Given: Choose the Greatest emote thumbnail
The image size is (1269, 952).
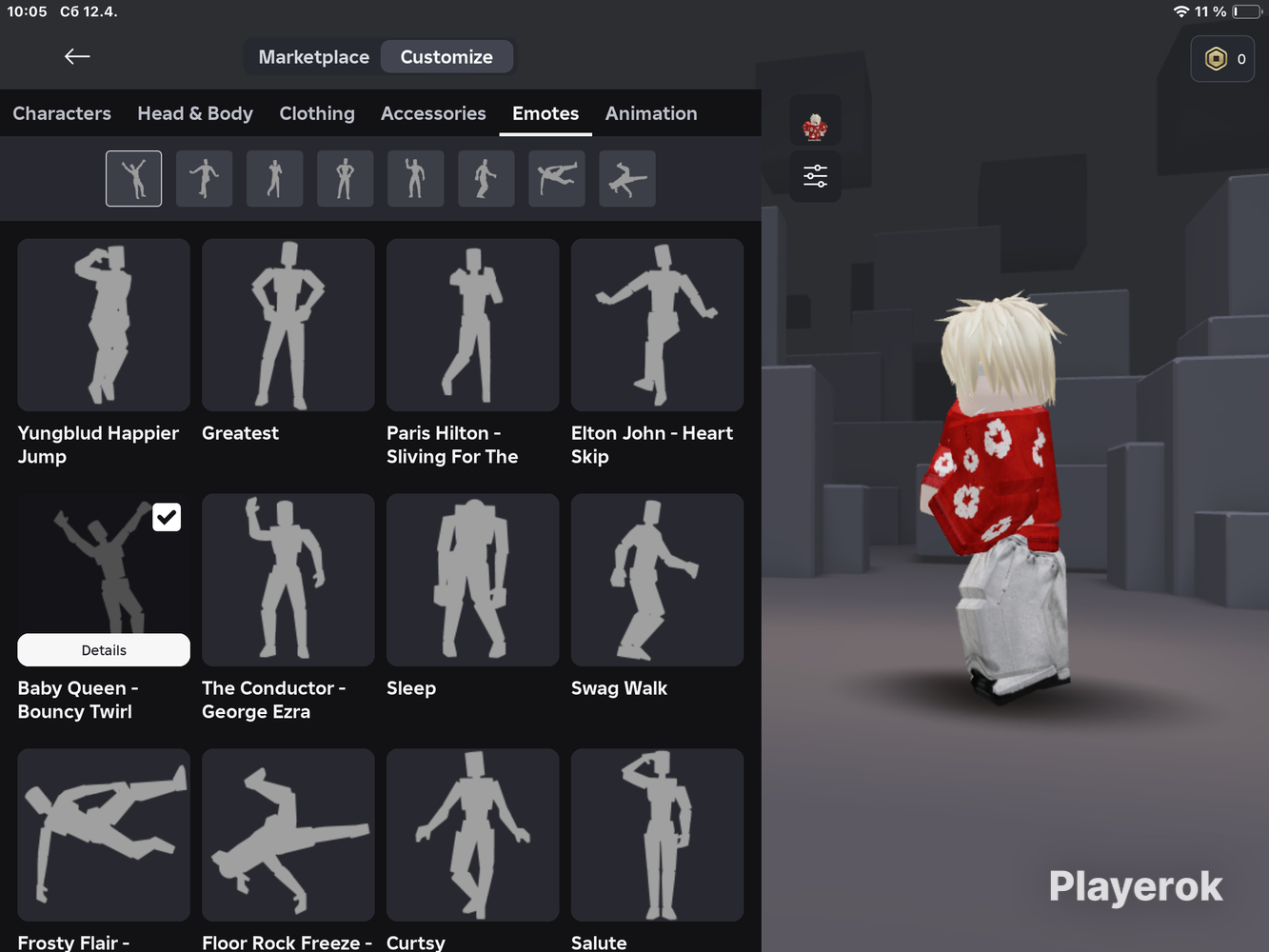Looking at the screenshot, I should (x=288, y=325).
